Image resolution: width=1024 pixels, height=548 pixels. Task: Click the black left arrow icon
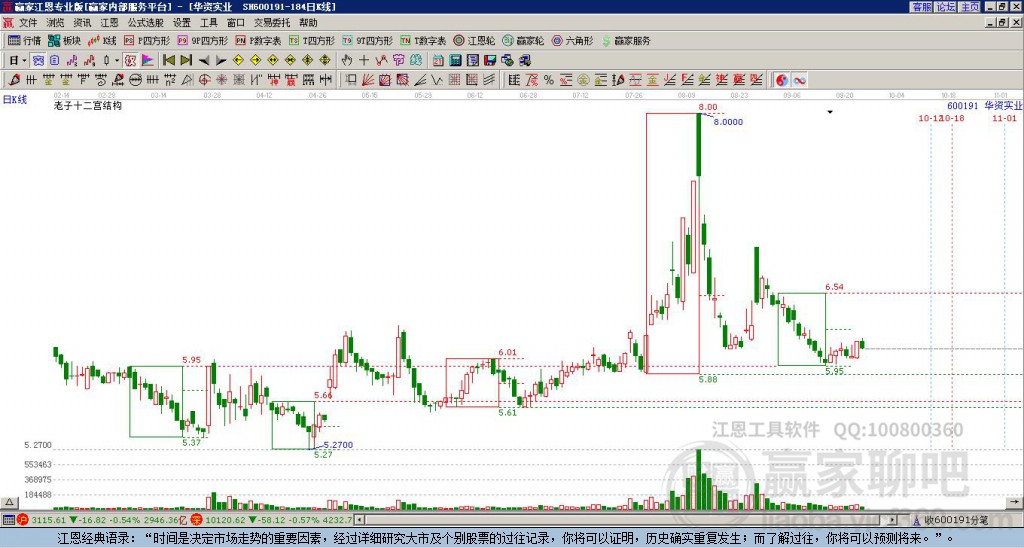coord(204,61)
